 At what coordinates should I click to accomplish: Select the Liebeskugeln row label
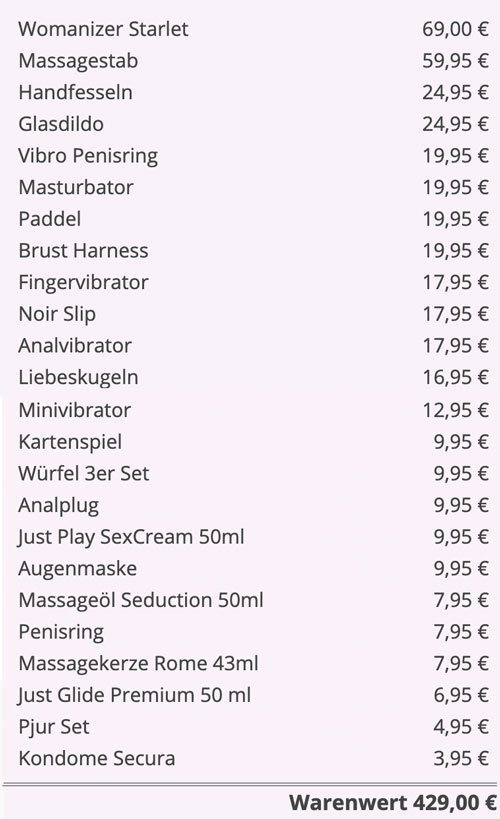click(x=78, y=378)
